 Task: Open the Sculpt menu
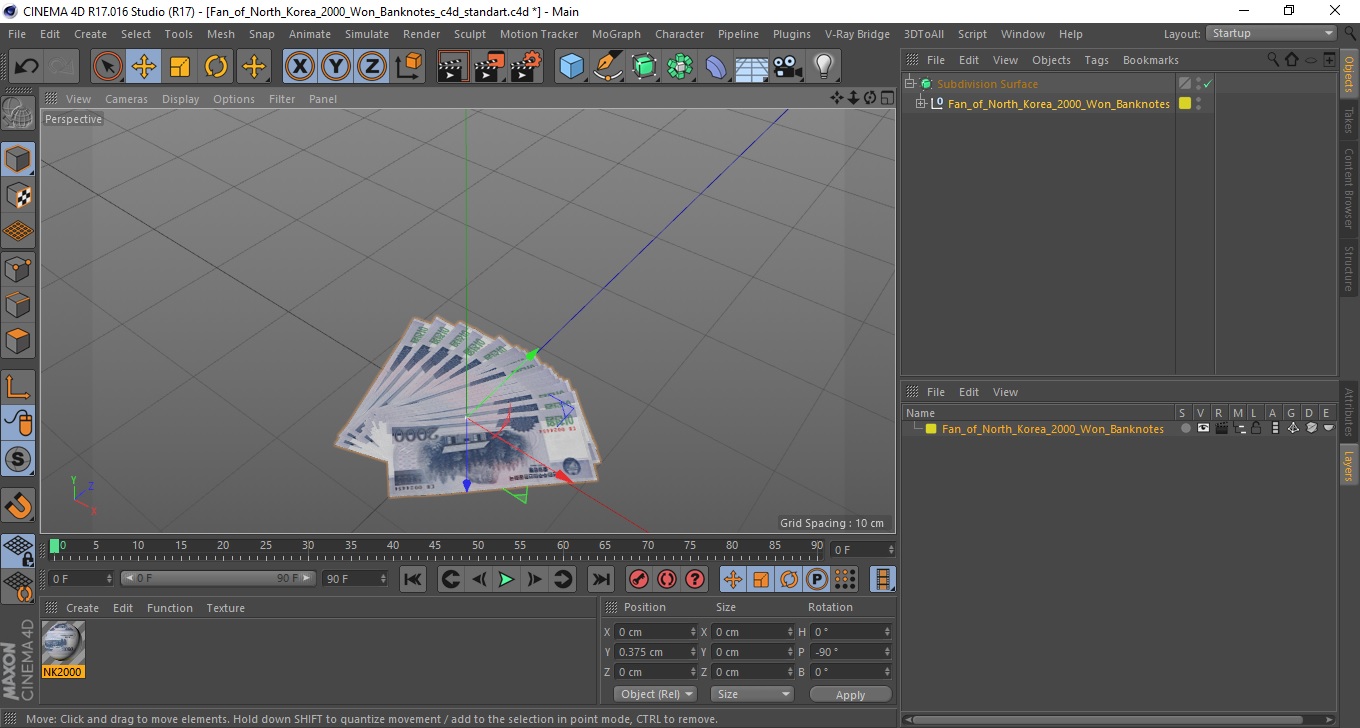(470, 34)
